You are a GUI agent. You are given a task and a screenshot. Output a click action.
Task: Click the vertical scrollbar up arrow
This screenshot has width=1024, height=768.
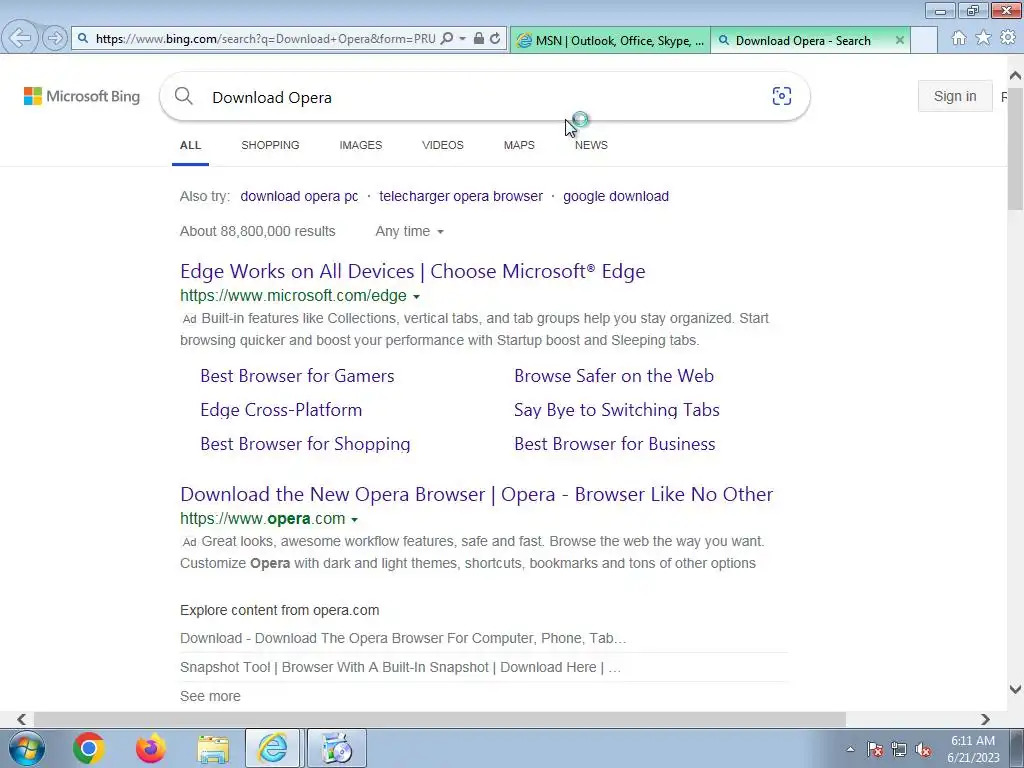click(x=1015, y=75)
